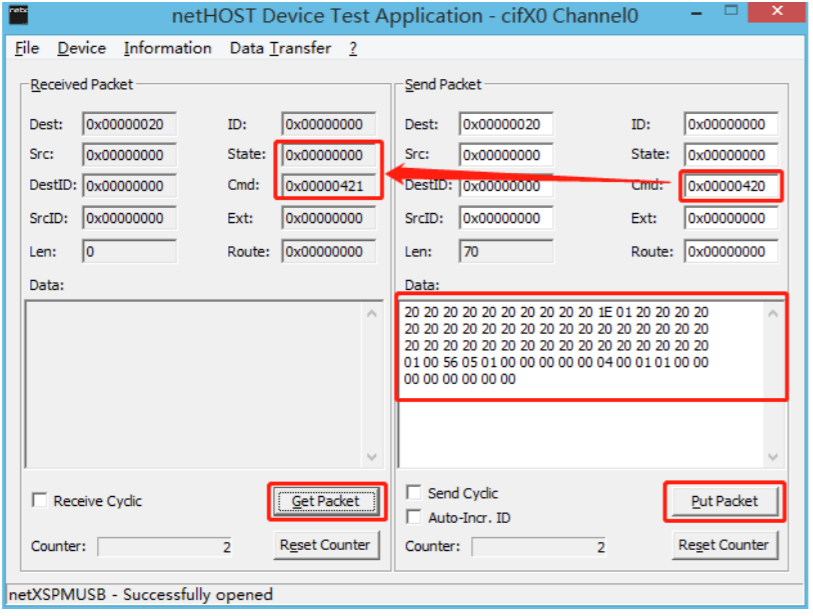Click the netHOST application icon in title bar
Screen dimensions: 813x616
coord(19,15)
